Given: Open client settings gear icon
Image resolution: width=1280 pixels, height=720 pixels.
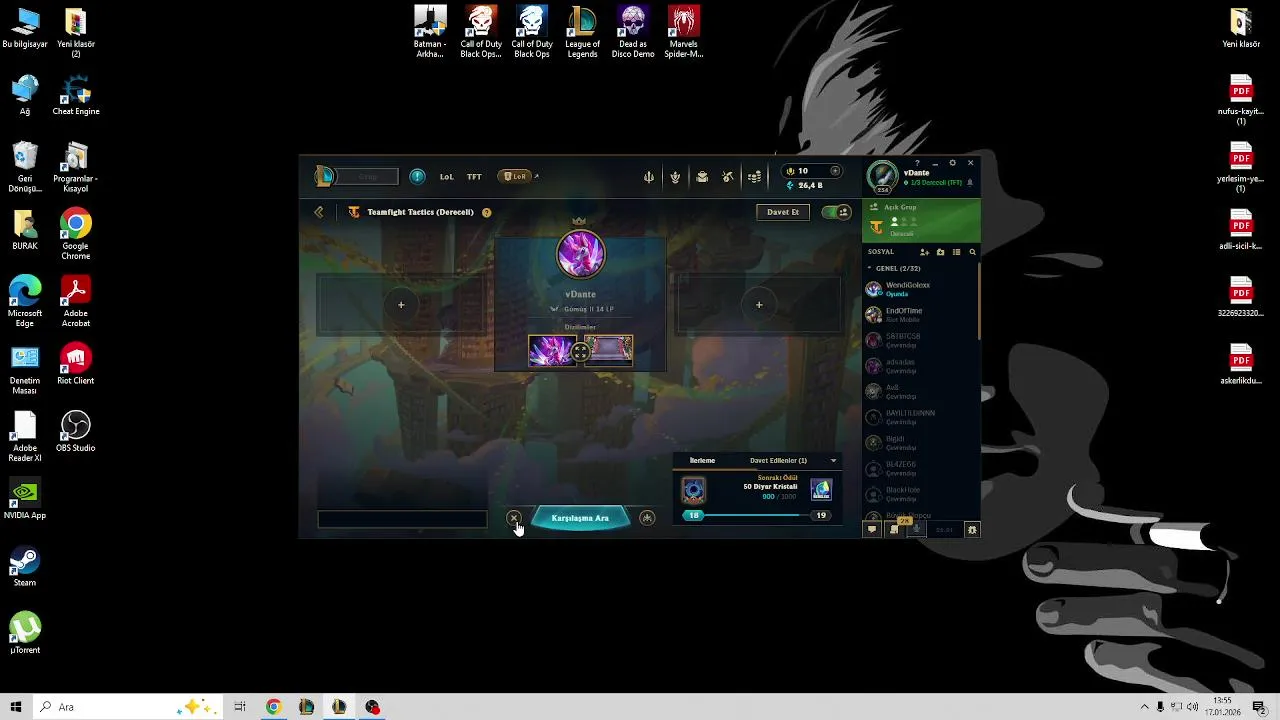Looking at the screenshot, I should (952, 163).
